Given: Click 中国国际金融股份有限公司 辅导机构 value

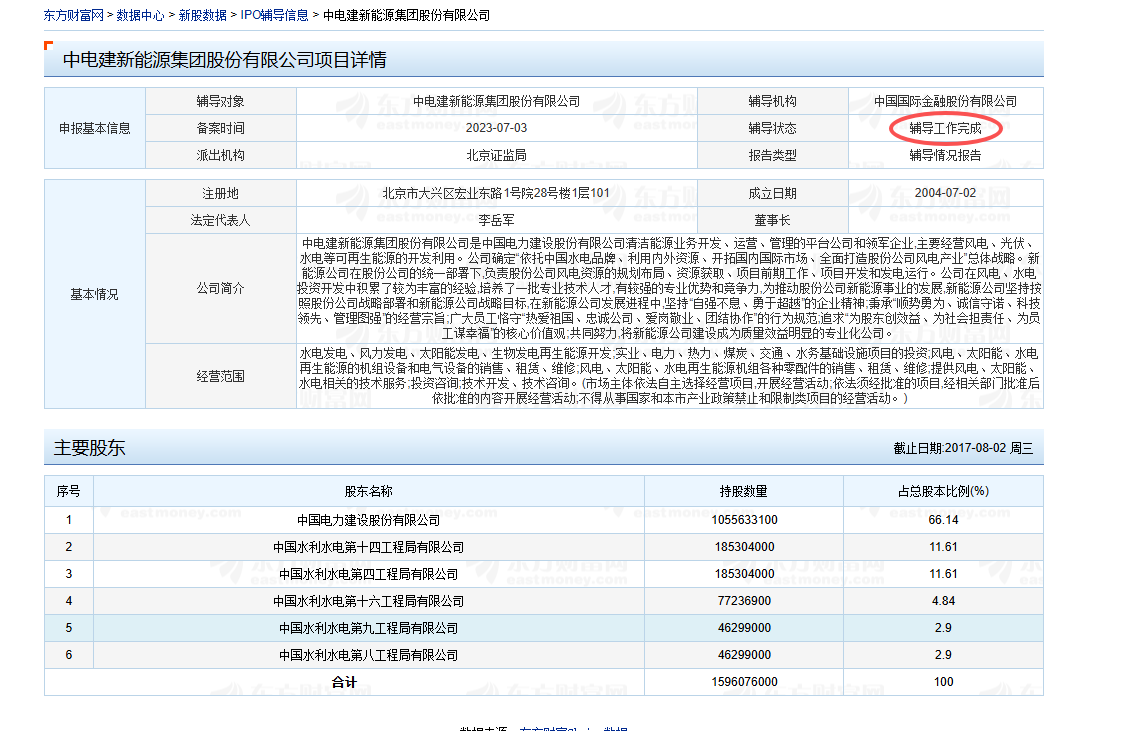Looking at the screenshot, I should point(946,102).
